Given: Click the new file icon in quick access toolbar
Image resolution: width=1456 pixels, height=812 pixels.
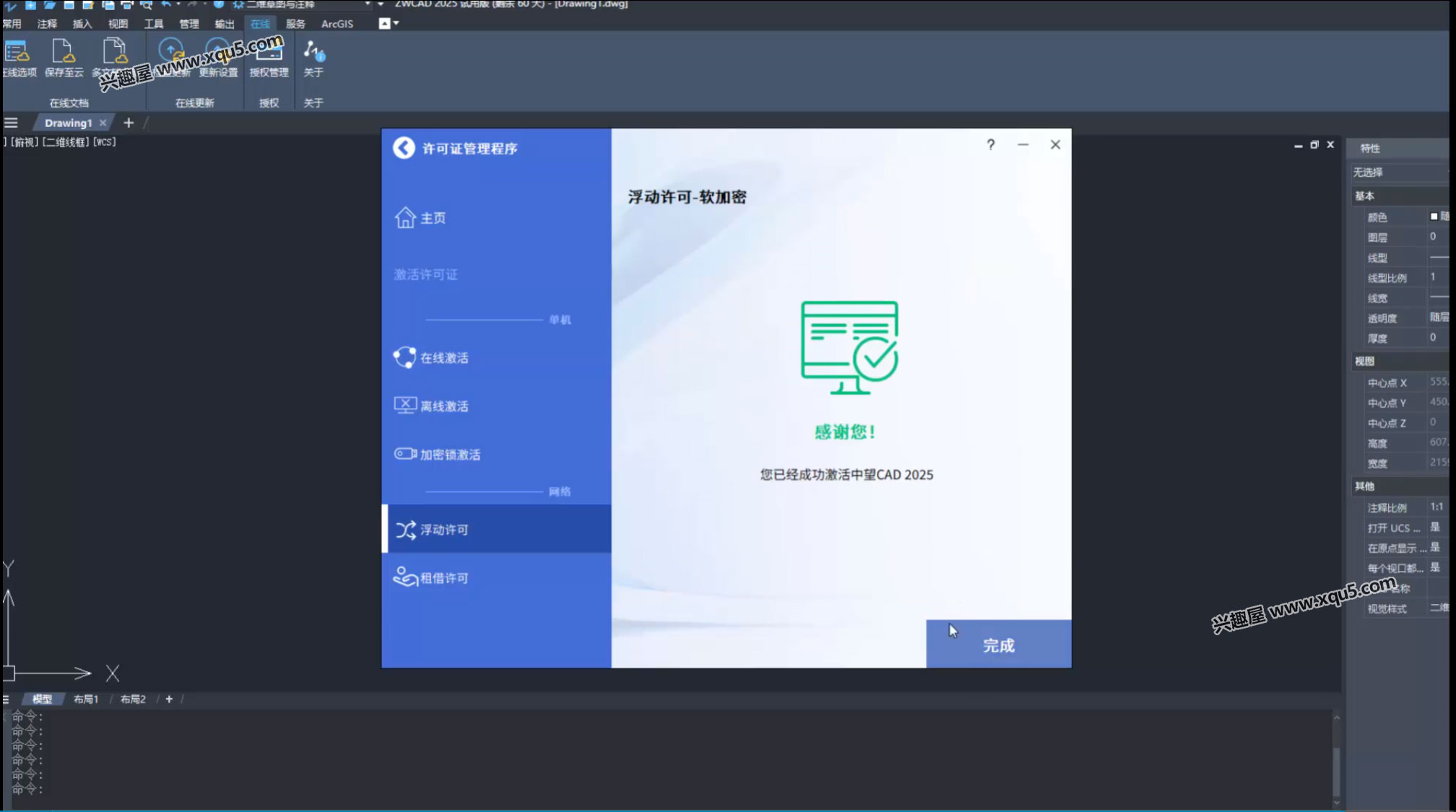Looking at the screenshot, I should click(30, 4).
